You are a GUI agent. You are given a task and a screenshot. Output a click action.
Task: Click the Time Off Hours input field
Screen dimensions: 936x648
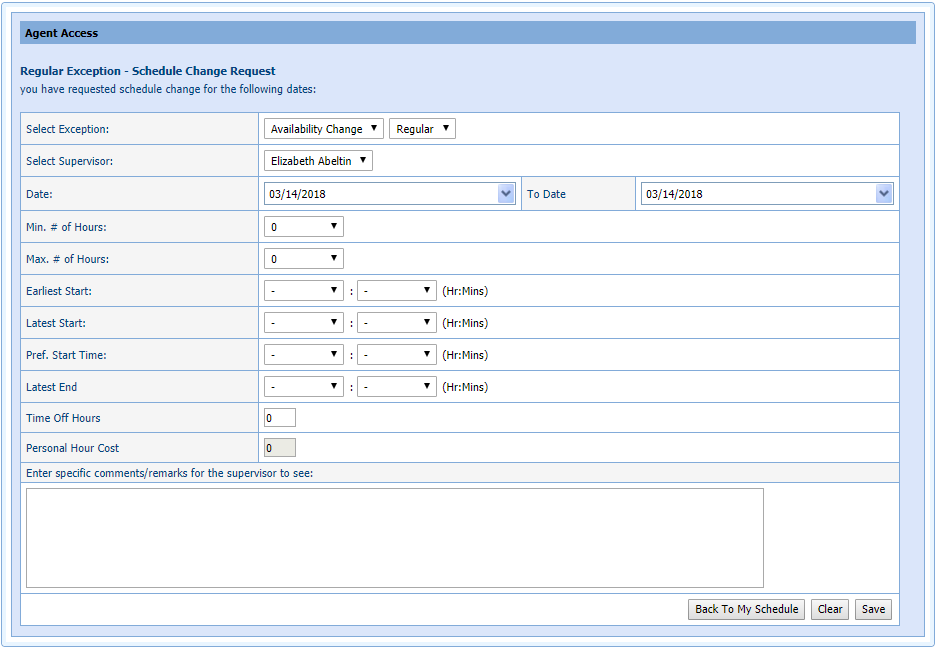[279, 418]
